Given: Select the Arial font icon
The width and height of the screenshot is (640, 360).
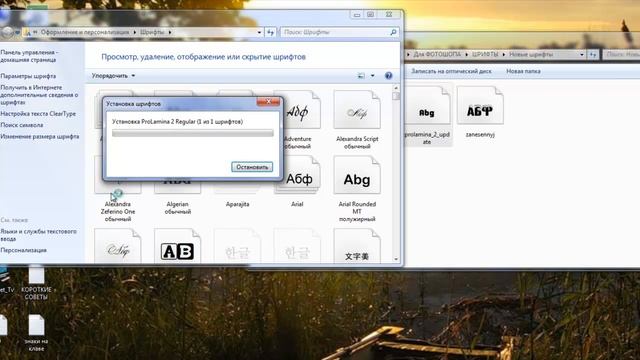Looking at the screenshot, I should pyautogui.click(x=297, y=175).
